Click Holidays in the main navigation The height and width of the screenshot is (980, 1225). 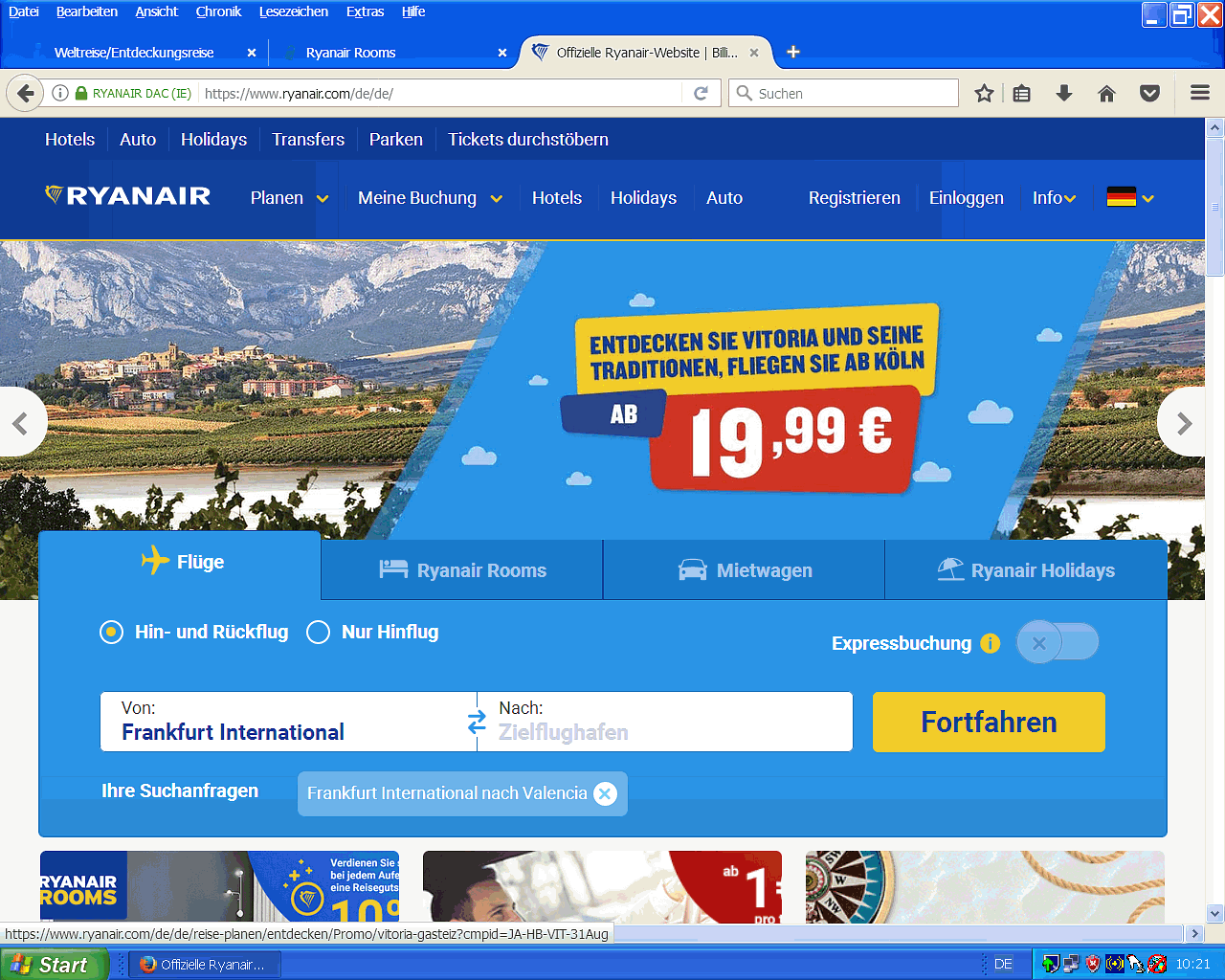click(x=643, y=198)
